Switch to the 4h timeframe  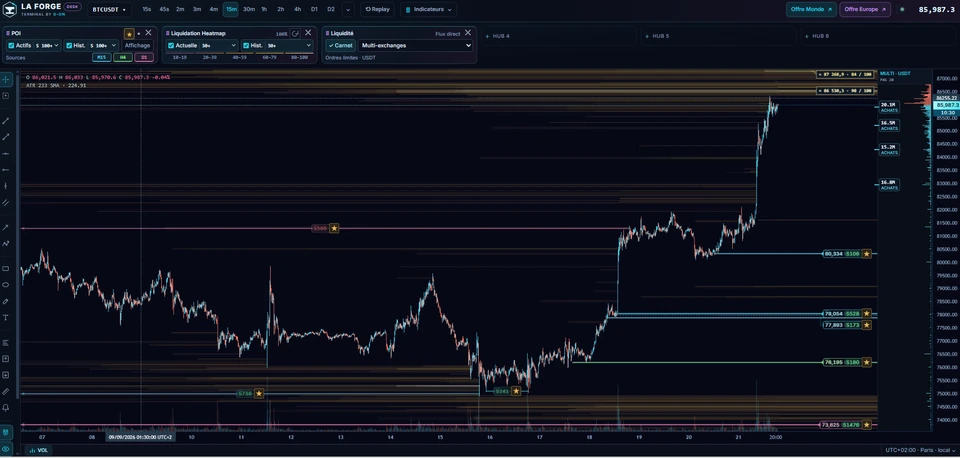click(297, 9)
